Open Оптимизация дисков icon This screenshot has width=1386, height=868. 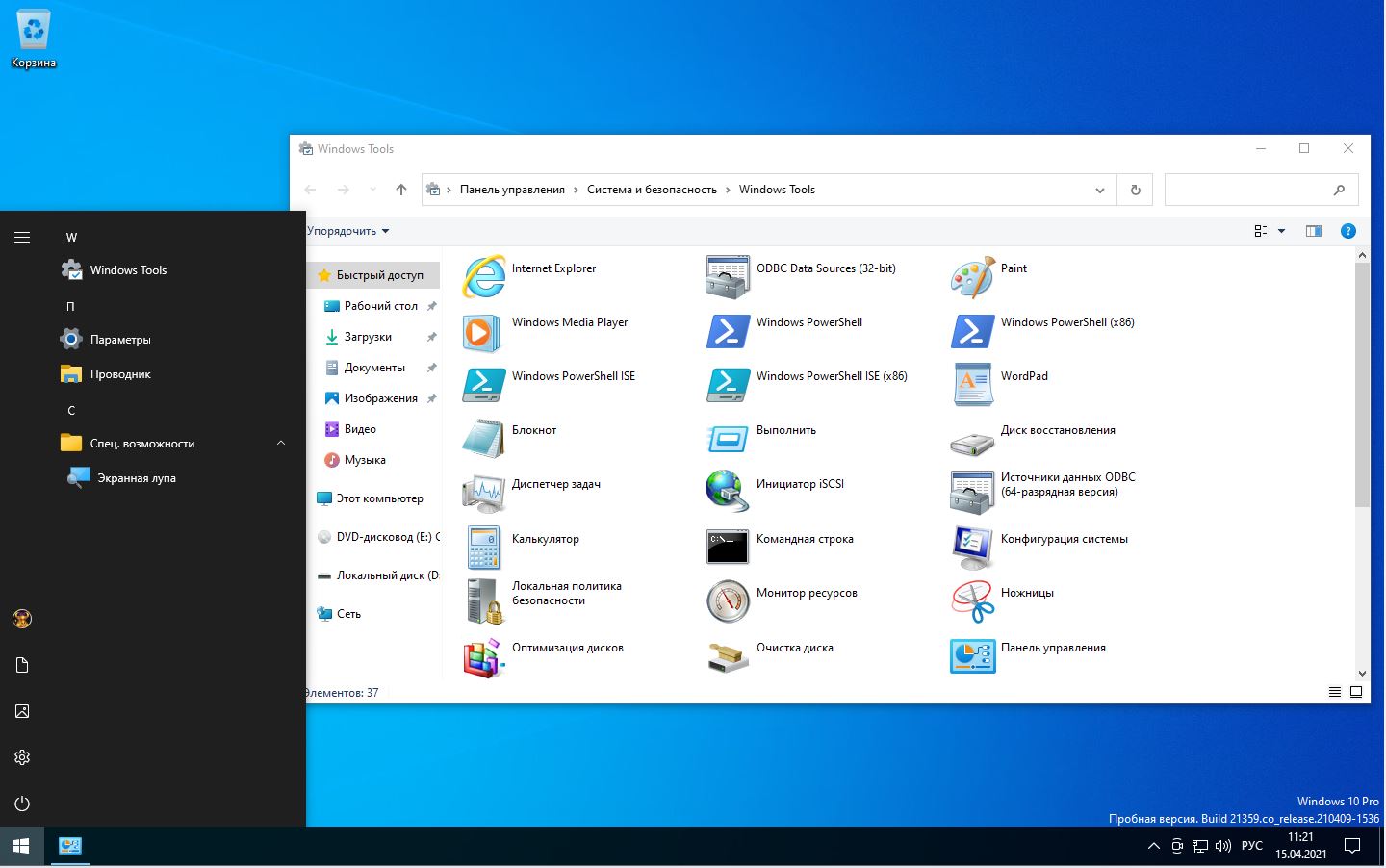483,657
